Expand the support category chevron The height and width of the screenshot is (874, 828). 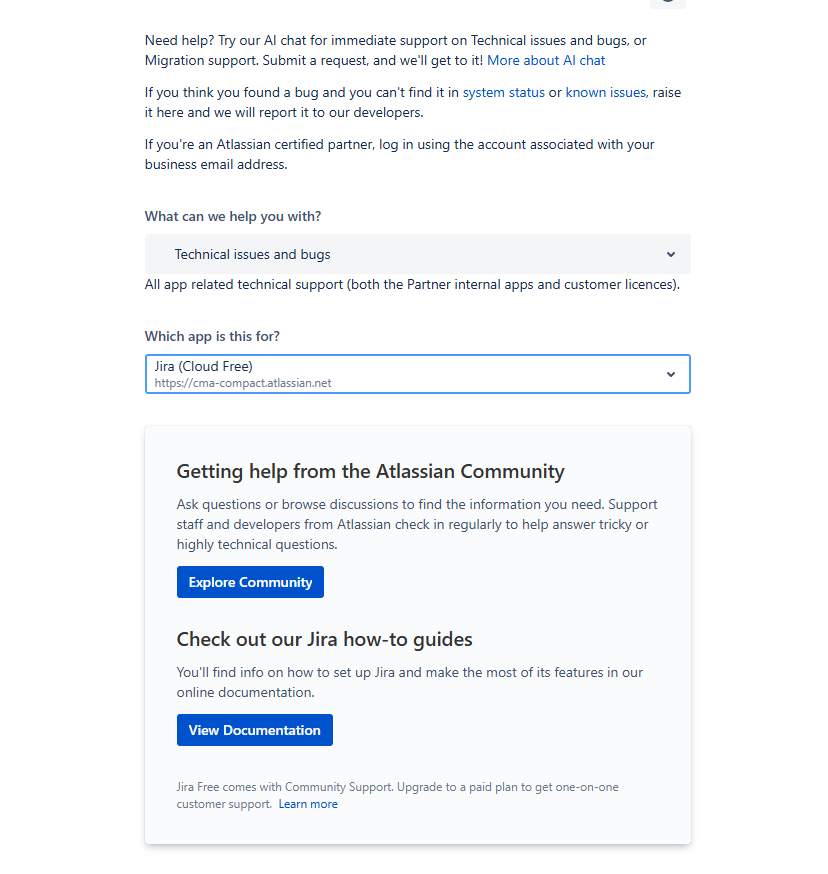(671, 254)
